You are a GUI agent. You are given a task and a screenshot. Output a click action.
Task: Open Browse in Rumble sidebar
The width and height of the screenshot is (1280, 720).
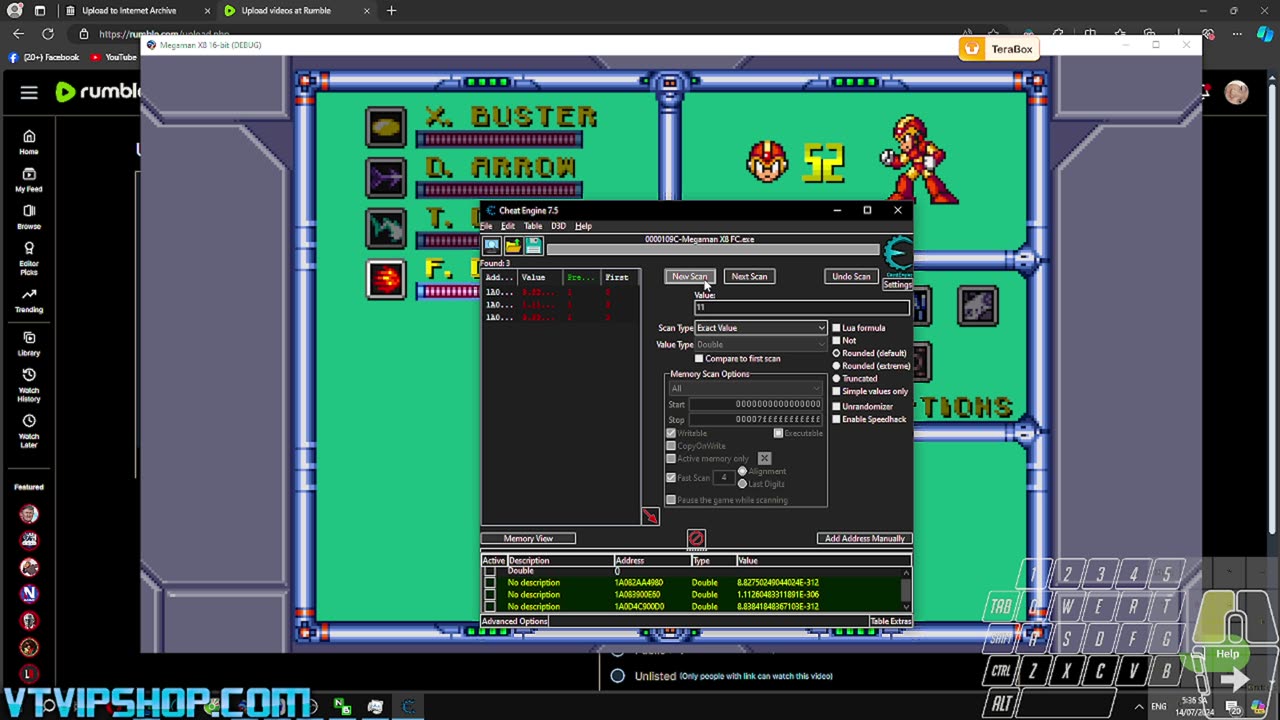pyautogui.click(x=29, y=217)
